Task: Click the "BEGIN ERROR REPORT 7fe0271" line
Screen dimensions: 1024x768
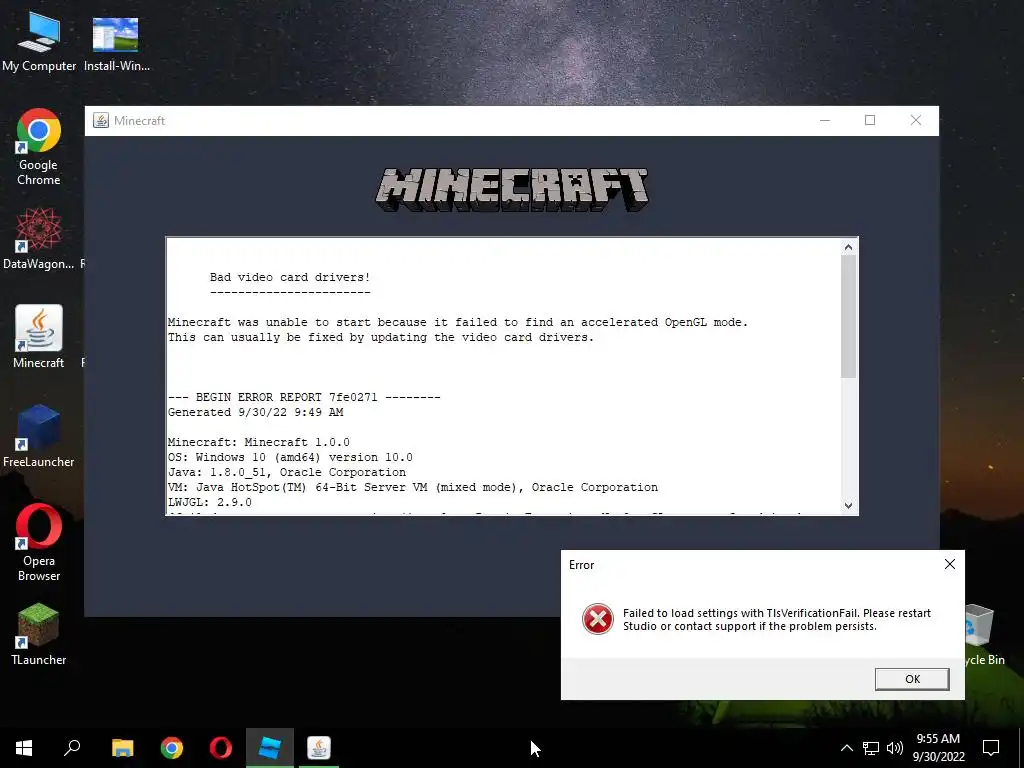Action: click(304, 397)
